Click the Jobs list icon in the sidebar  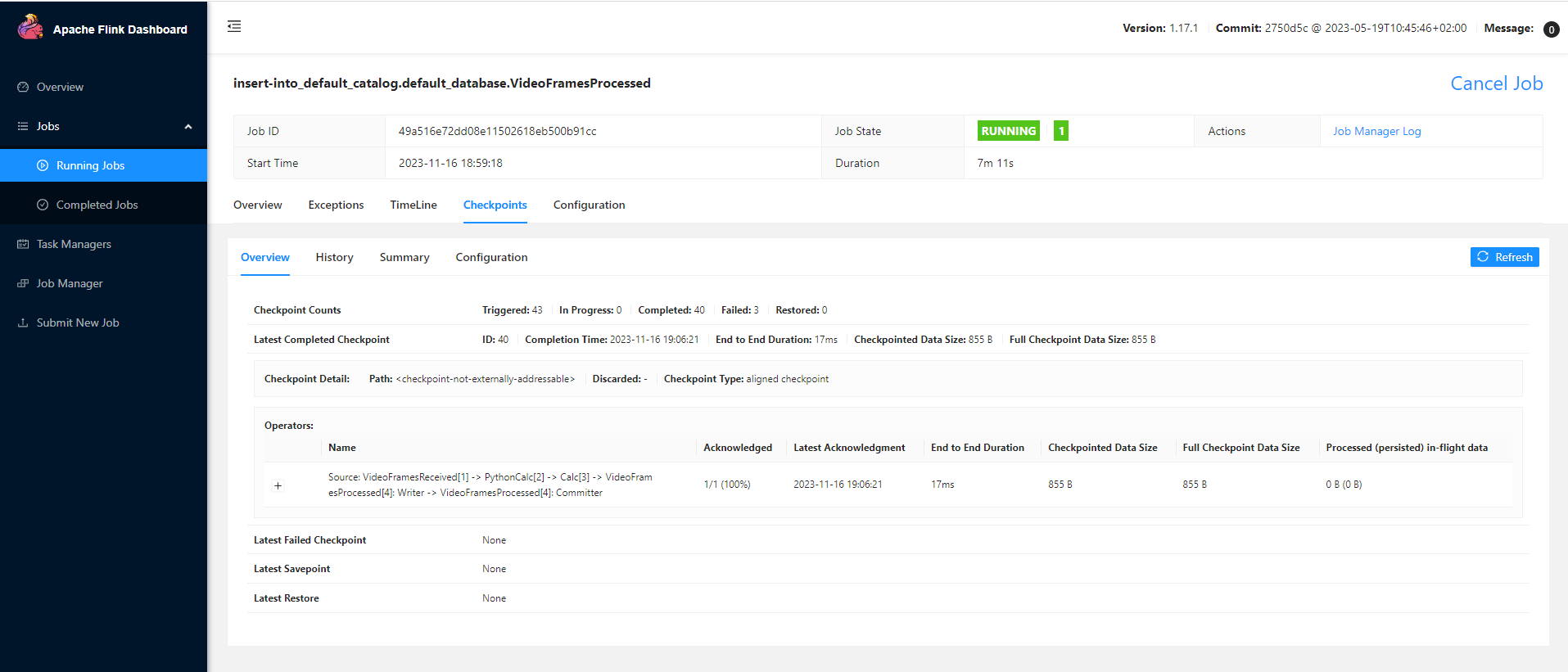23,126
